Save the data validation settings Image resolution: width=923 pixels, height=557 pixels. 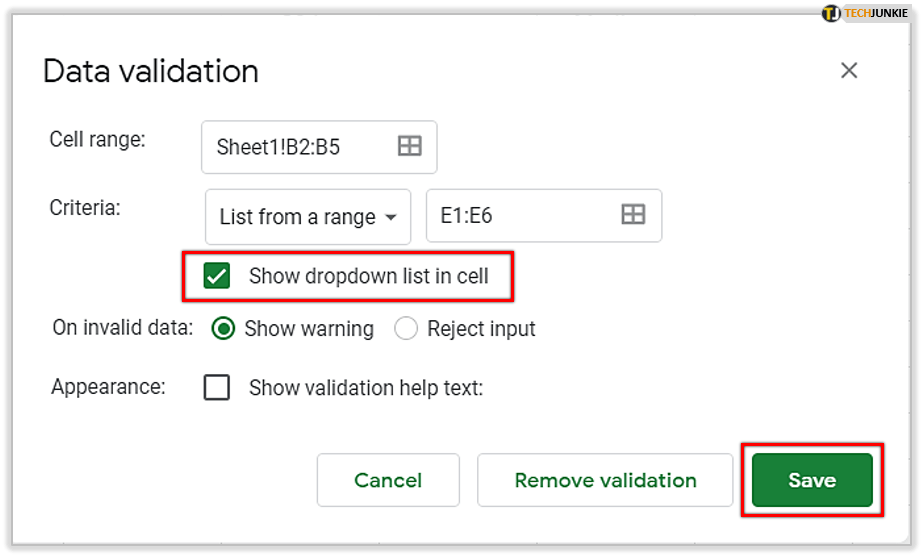812,480
